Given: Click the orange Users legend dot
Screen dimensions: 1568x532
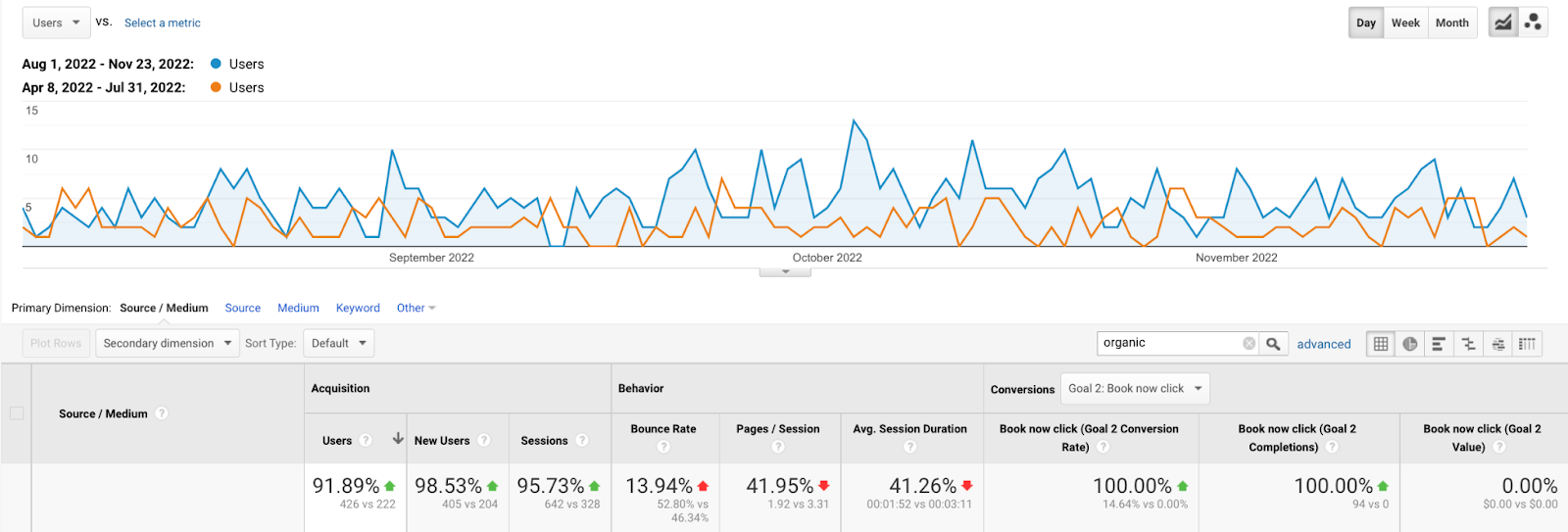Looking at the screenshot, I should pyautogui.click(x=216, y=87).
